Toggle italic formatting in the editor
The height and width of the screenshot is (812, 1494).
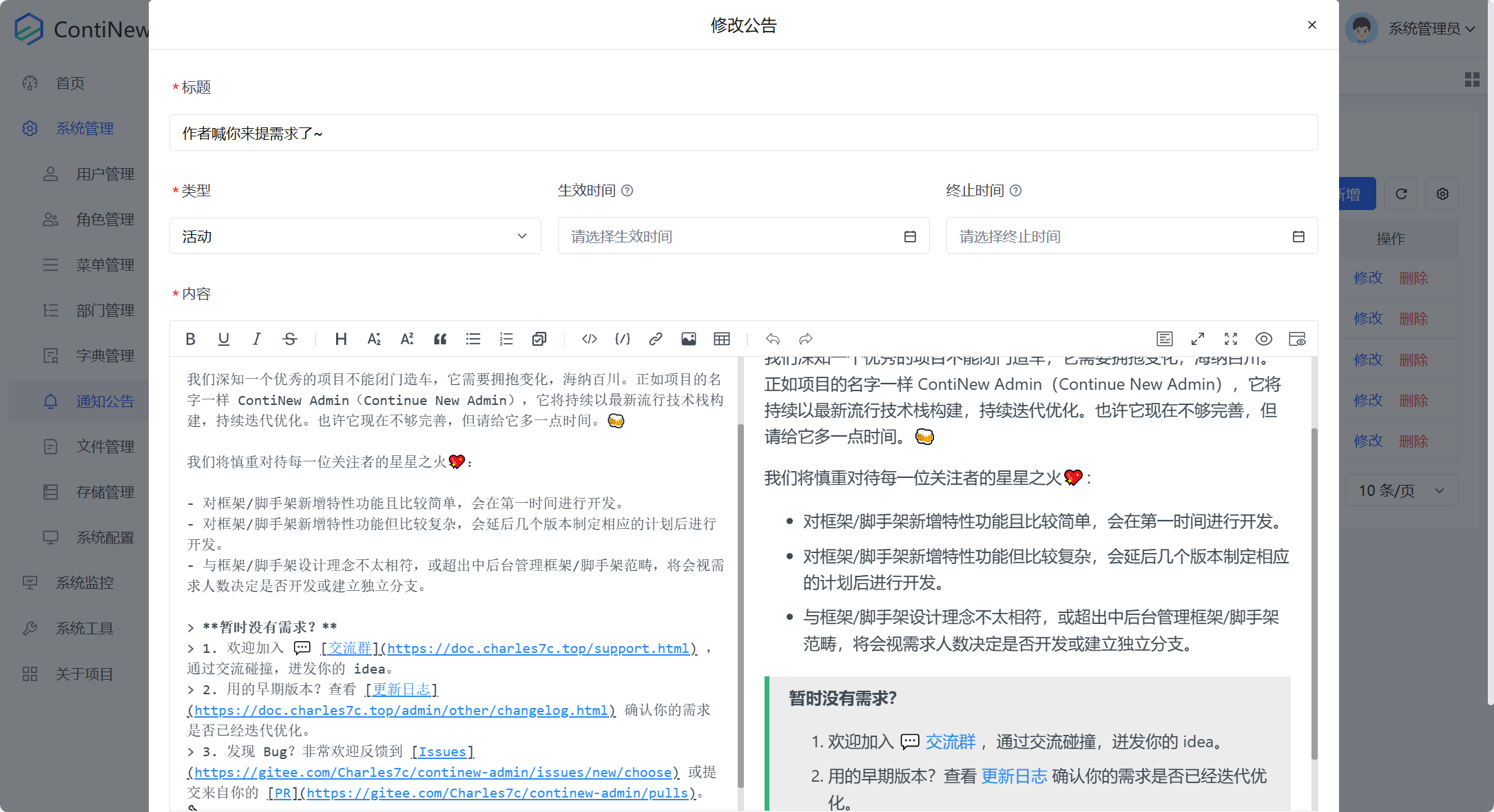[x=256, y=339]
